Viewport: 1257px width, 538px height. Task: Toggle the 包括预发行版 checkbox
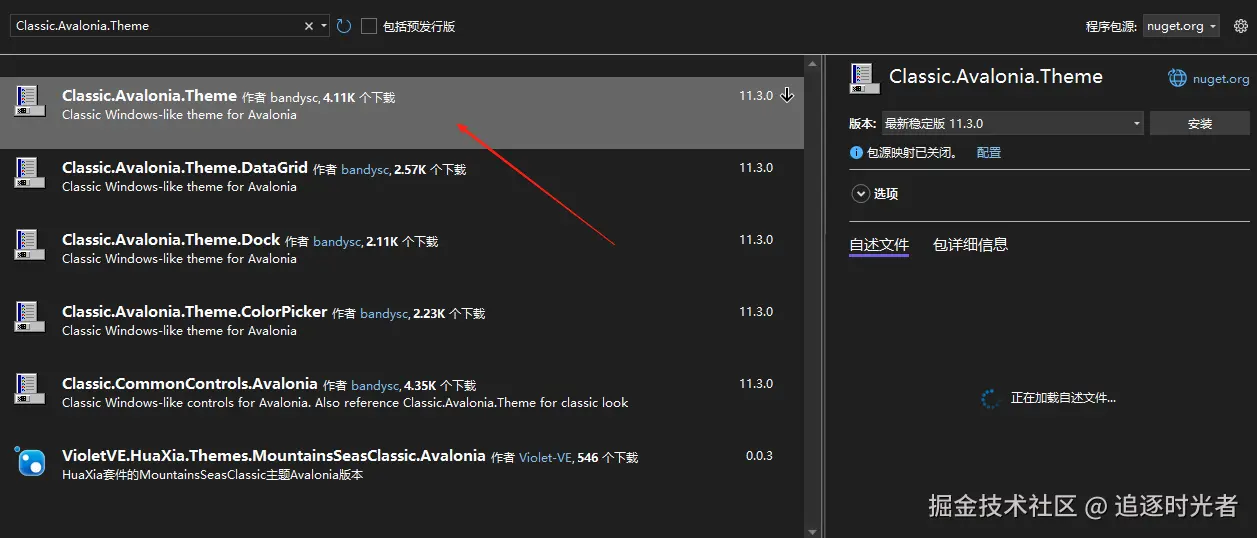tap(369, 26)
